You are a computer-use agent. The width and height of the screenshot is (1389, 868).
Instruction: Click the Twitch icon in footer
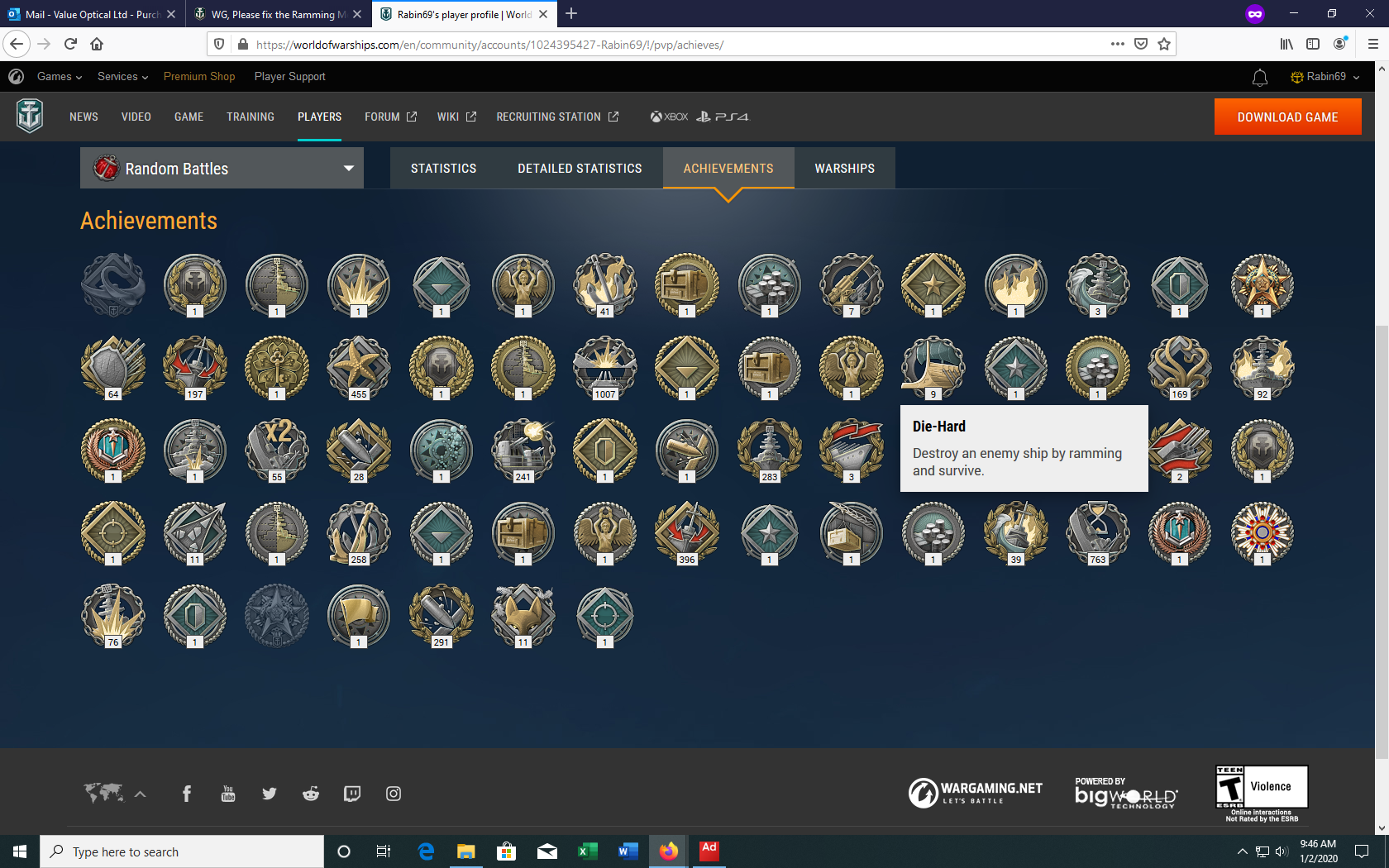coord(352,794)
